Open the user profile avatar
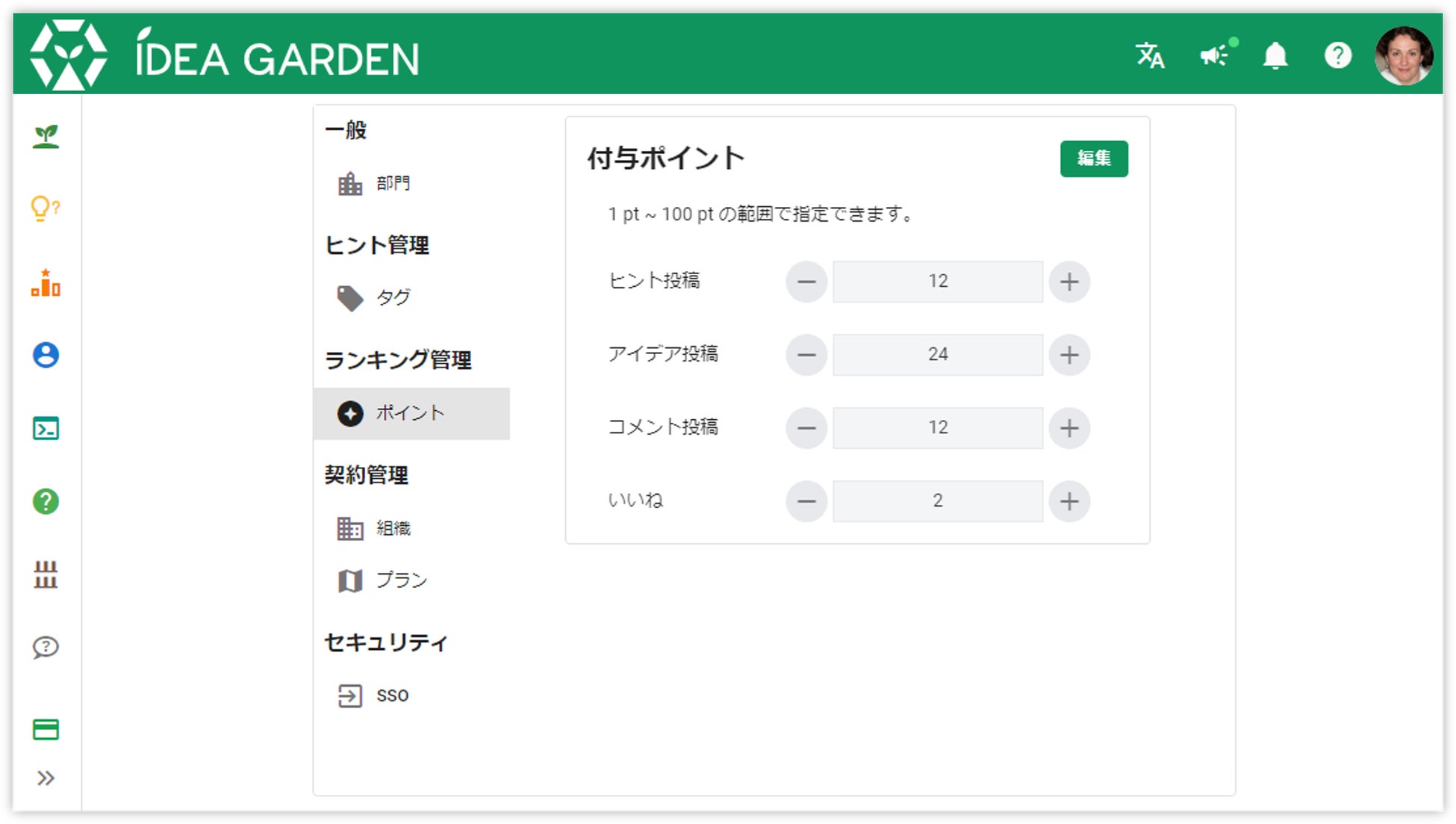 tap(1403, 56)
